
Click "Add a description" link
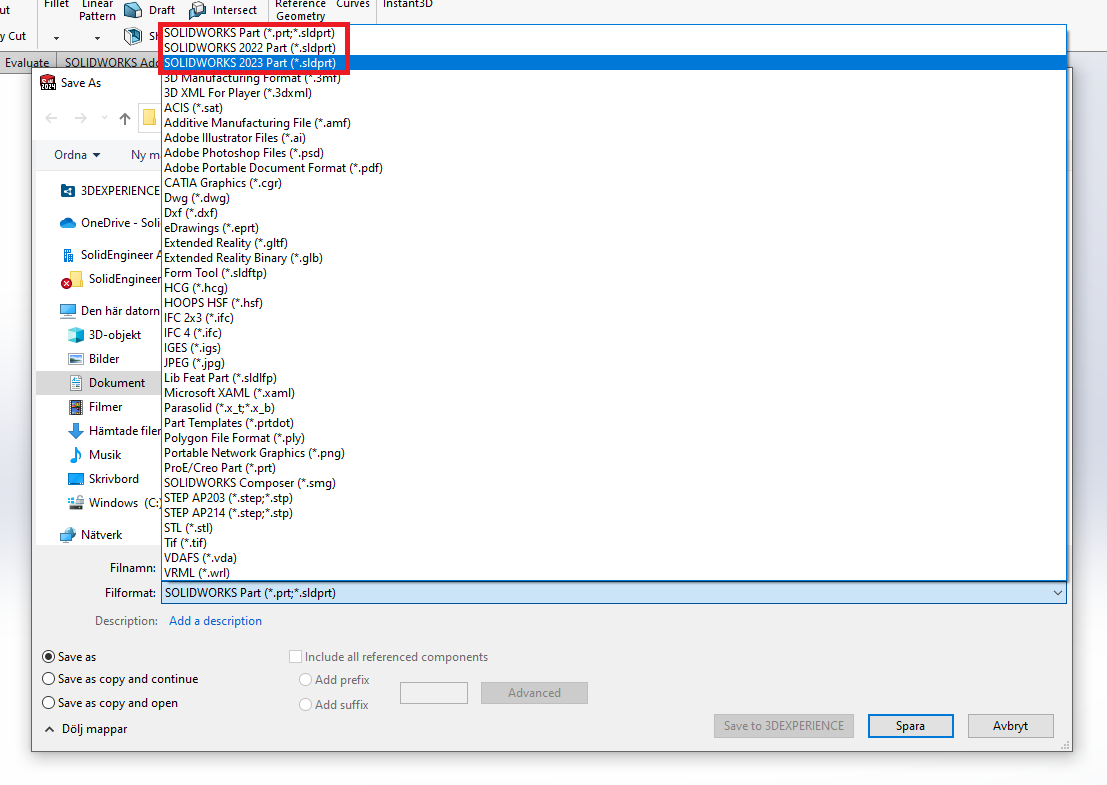215,621
